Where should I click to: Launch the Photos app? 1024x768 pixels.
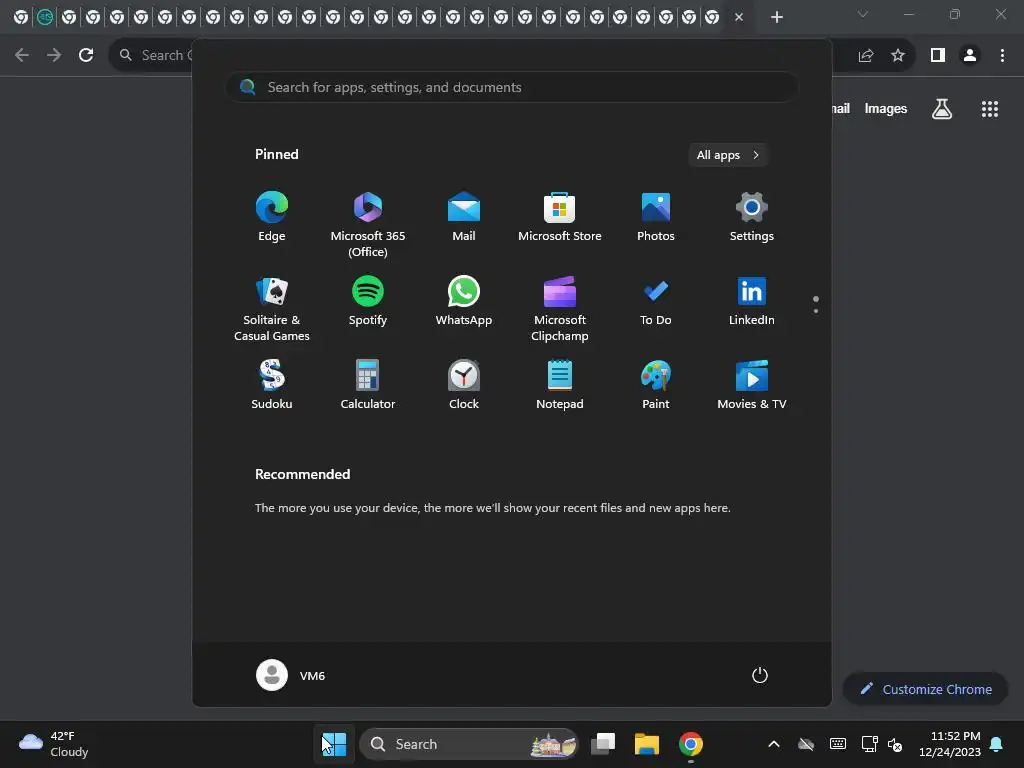click(x=656, y=217)
